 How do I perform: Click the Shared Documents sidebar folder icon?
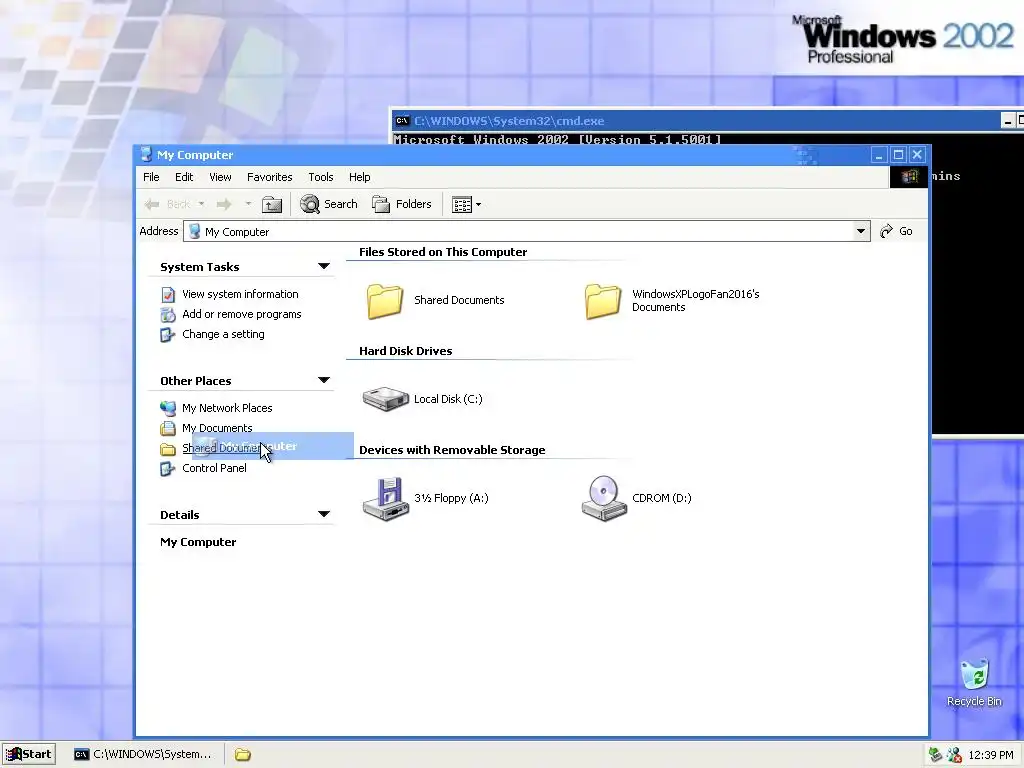coord(168,449)
